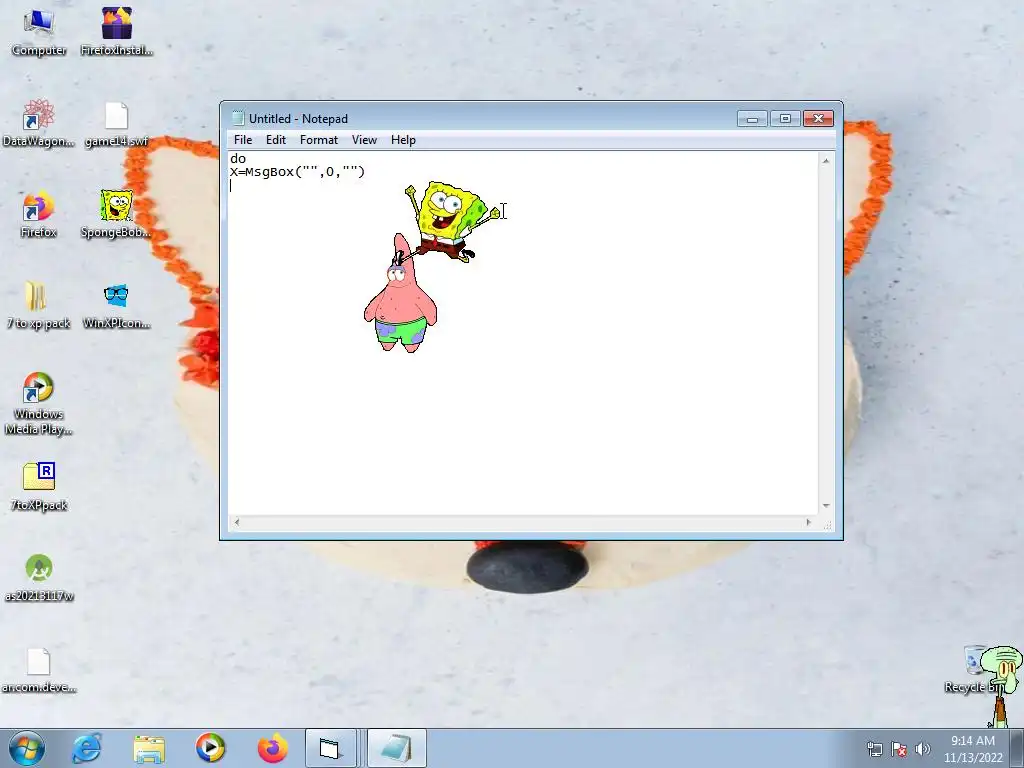
Task: Click the Patrick Star character on screen
Action: pyautogui.click(x=400, y=295)
